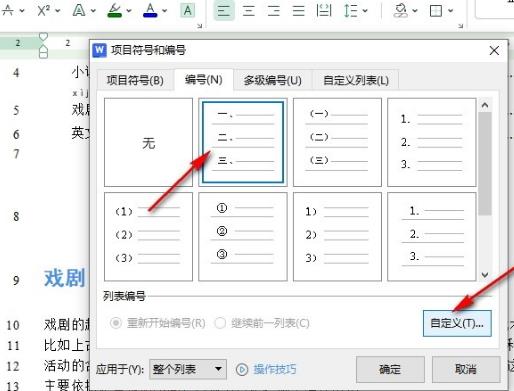Open the text effects A icon
This screenshot has height=391, width=514.
click(79, 10)
